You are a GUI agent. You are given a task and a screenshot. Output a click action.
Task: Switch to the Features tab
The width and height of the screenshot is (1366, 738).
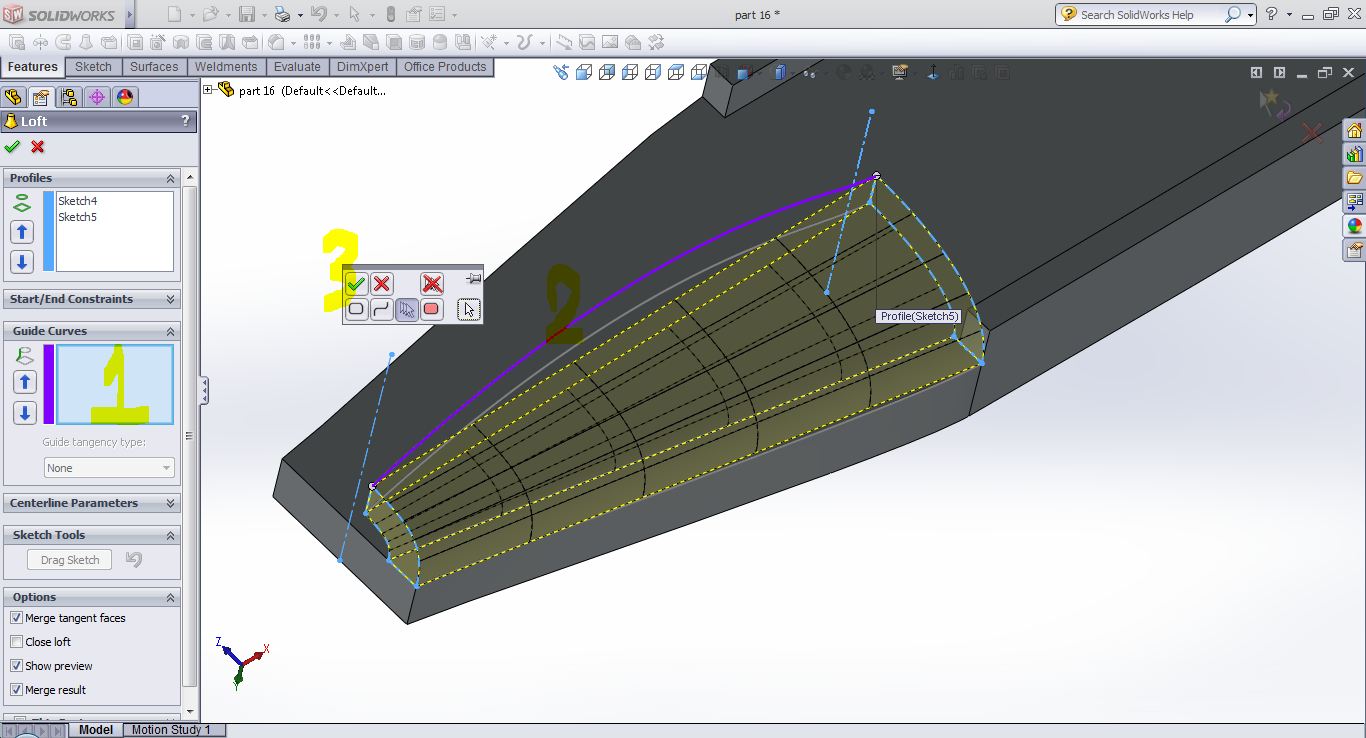tap(33, 67)
